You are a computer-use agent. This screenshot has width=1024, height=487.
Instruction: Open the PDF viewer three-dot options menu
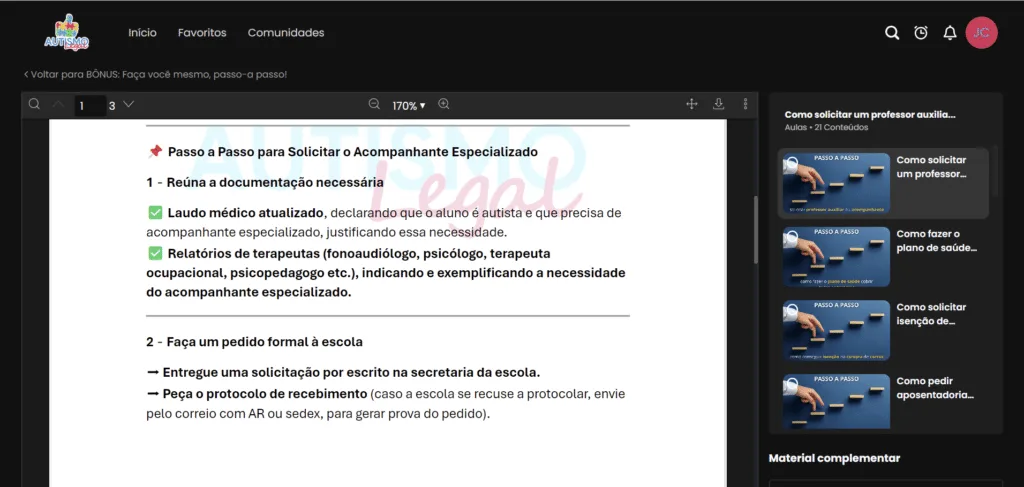click(745, 104)
